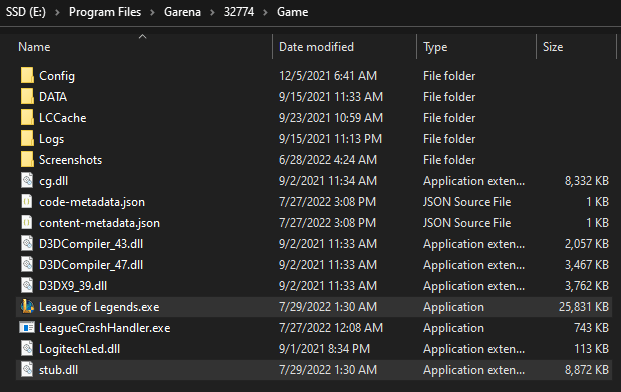Click the 3,762 KB size value
This screenshot has height=392, width=621.
coord(587,286)
